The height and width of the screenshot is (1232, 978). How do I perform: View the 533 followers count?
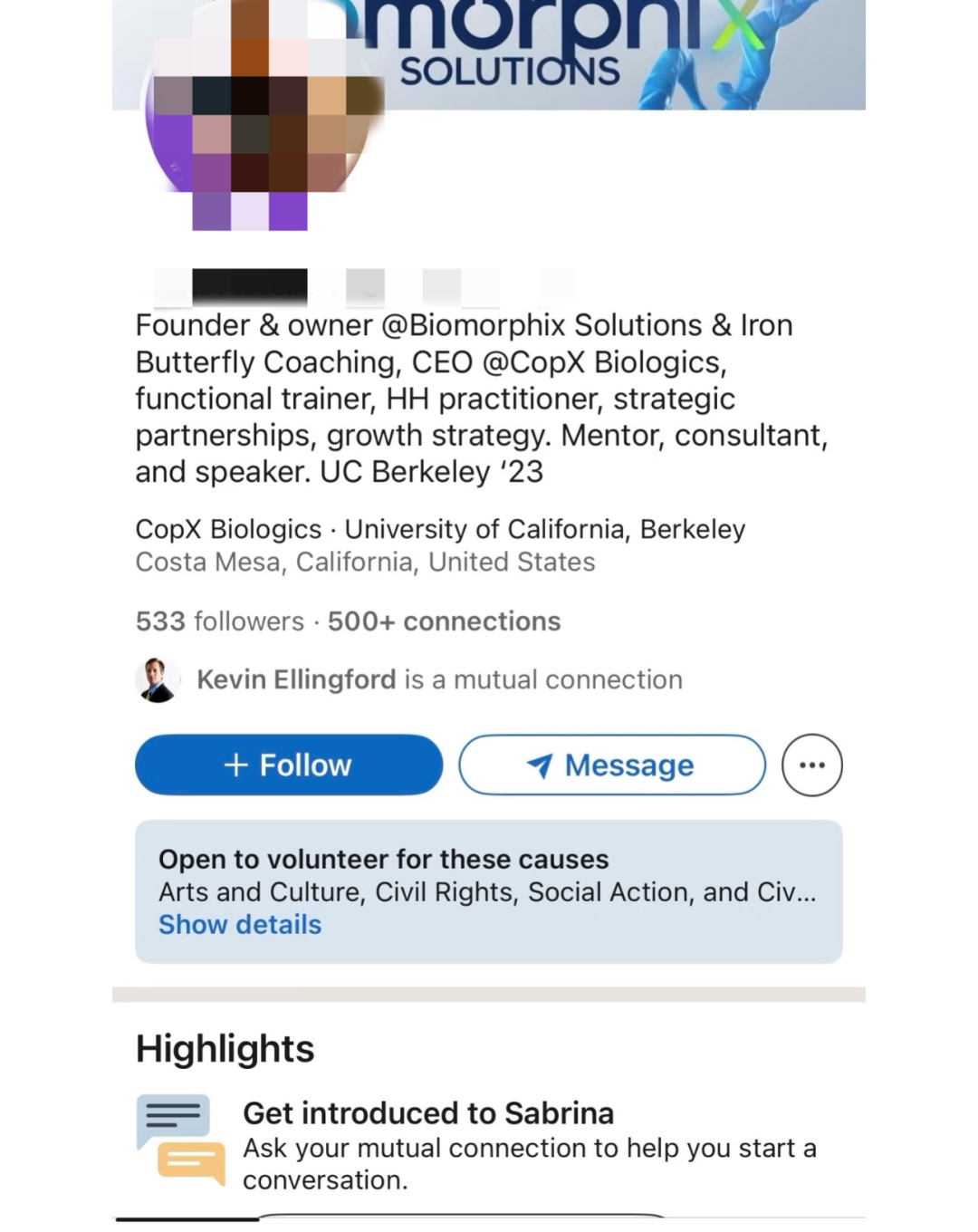coord(220,621)
